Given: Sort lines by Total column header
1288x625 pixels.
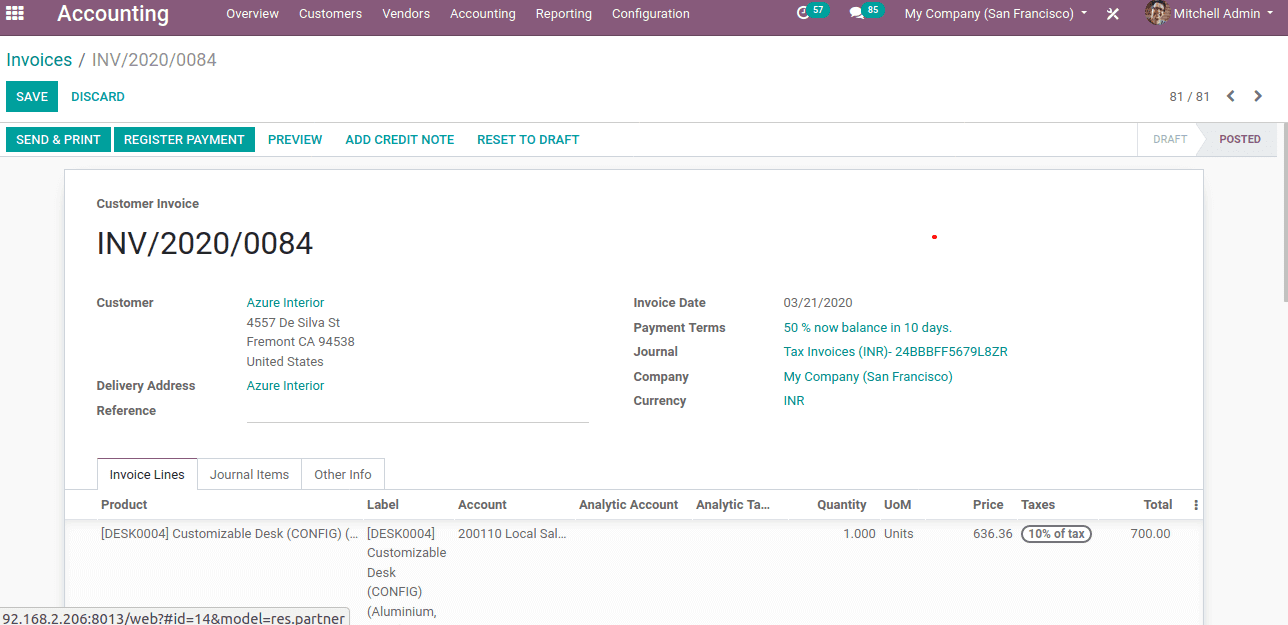Looking at the screenshot, I should [x=1158, y=505].
